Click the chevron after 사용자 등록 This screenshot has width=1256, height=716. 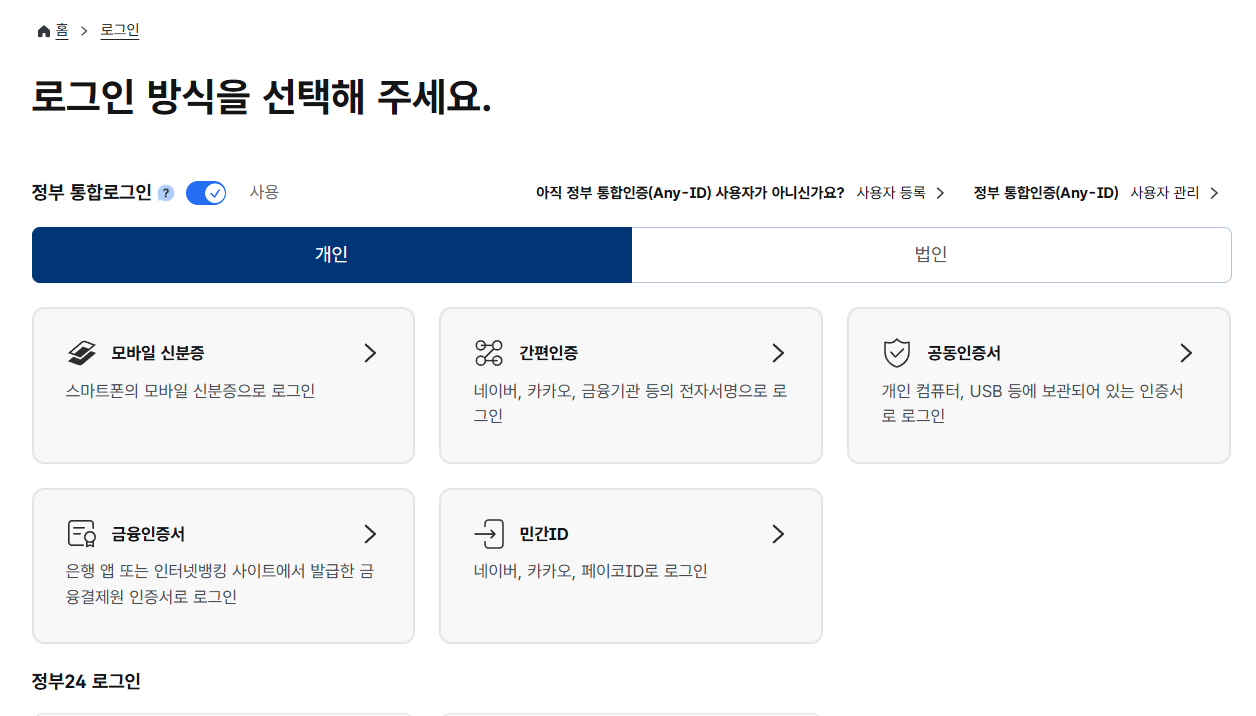[x=940, y=193]
